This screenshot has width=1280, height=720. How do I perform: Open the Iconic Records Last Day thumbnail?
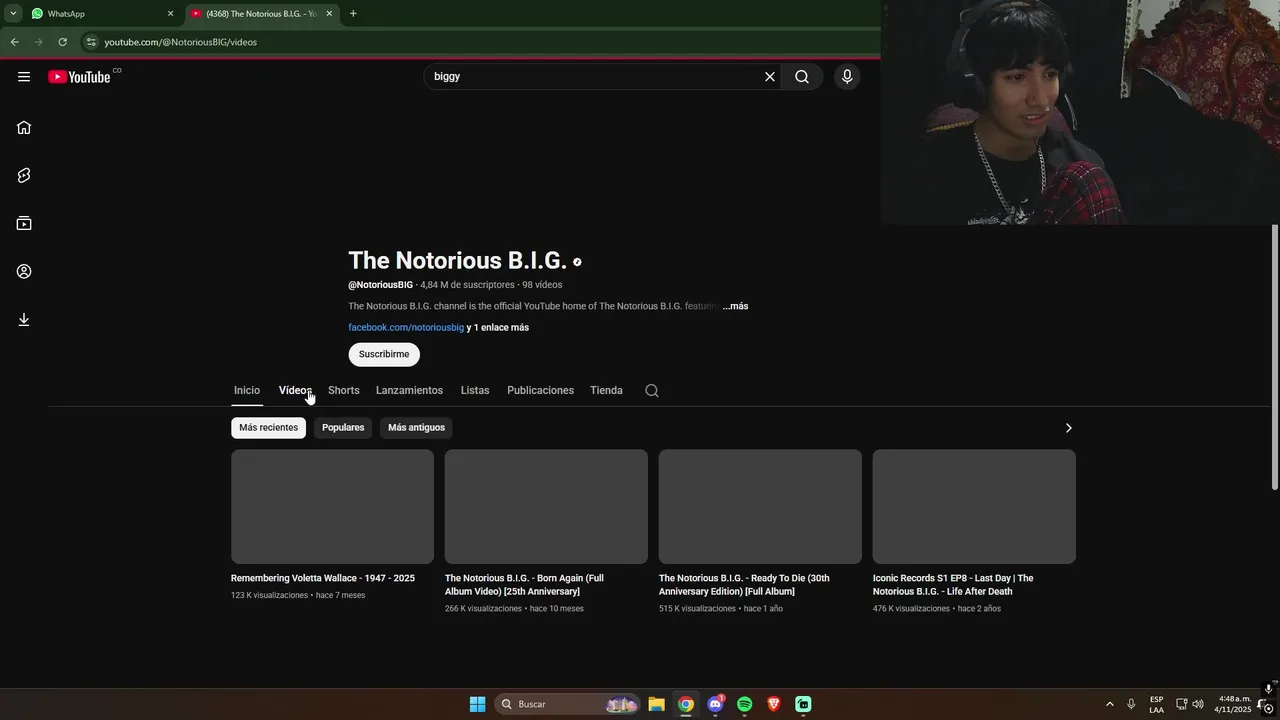point(974,506)
